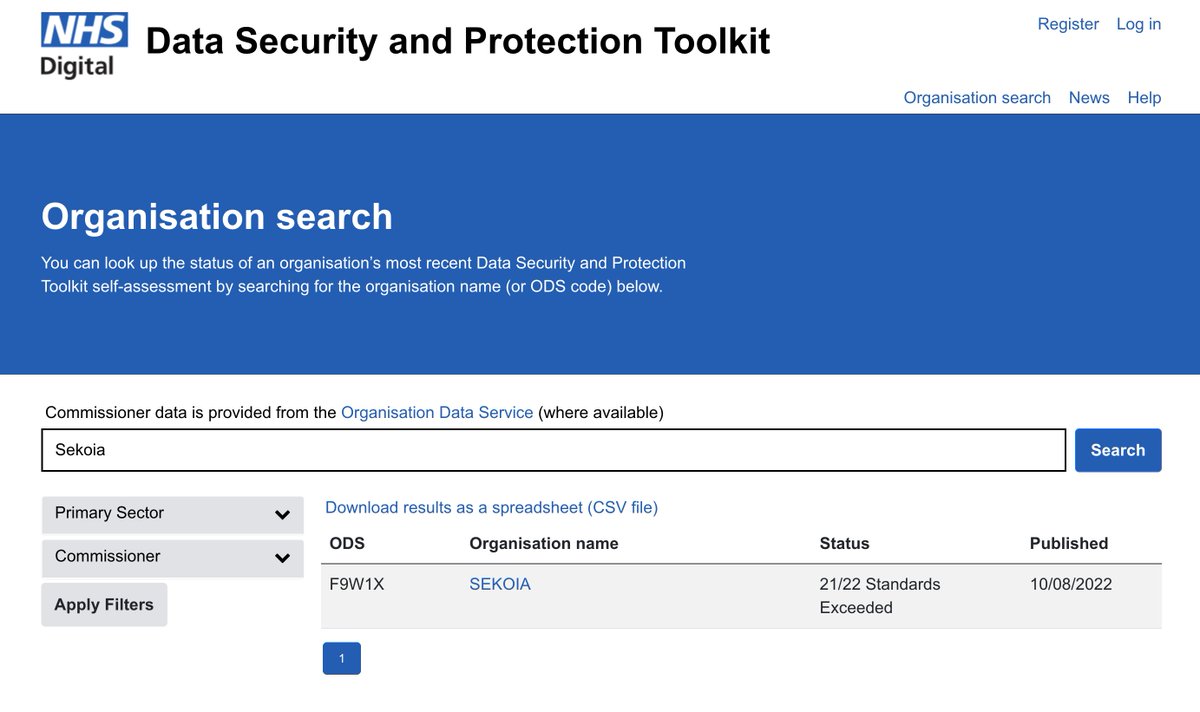1200x712 pixels.
Task: Click the Status column header
Action: (x=844, y=544)
